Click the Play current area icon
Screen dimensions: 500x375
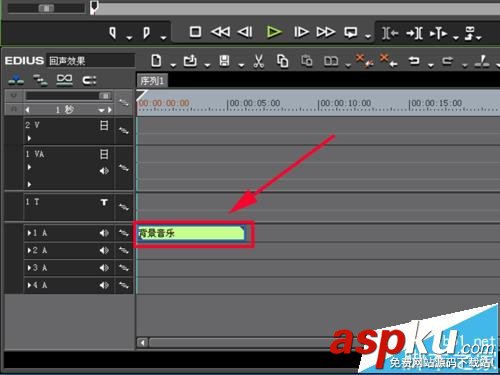coord(438,33)
